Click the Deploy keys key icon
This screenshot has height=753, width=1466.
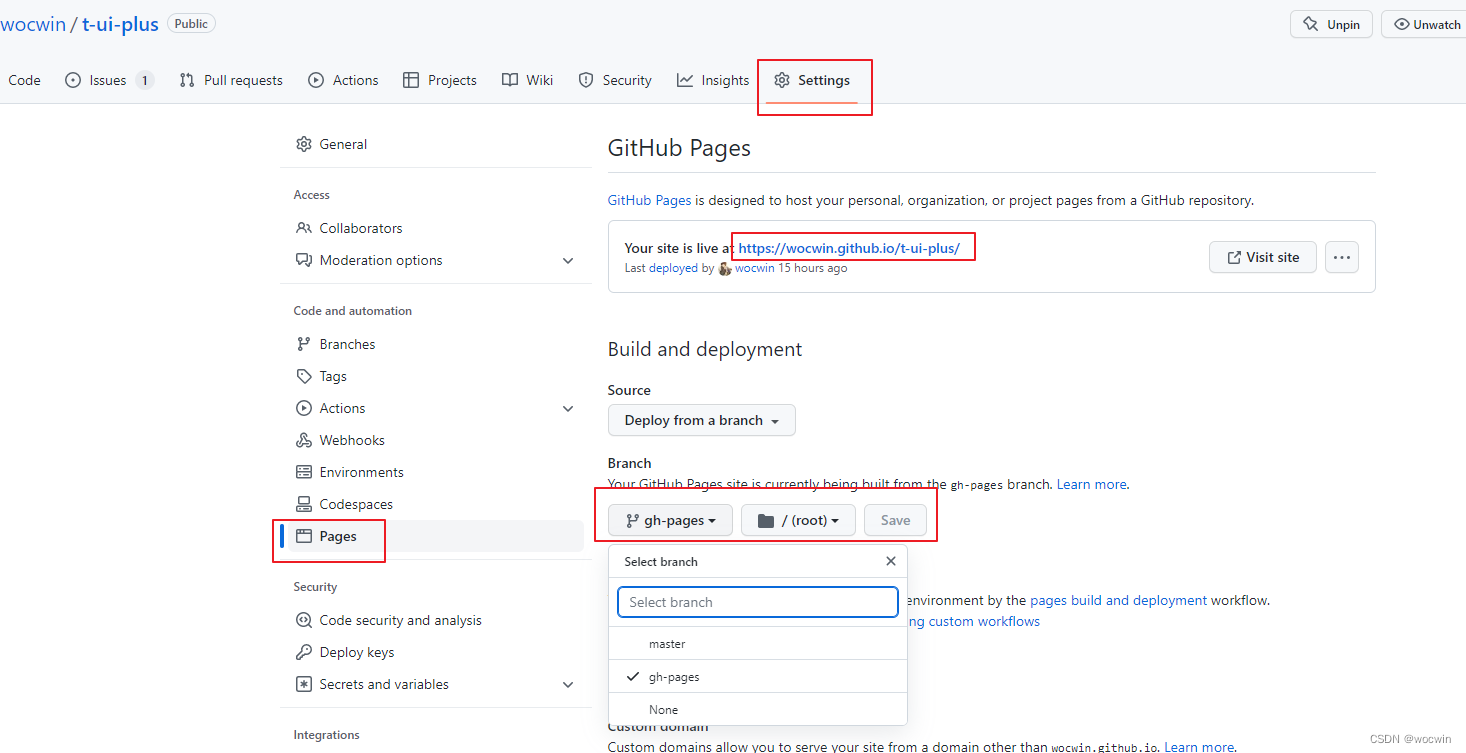coord(304,652)
